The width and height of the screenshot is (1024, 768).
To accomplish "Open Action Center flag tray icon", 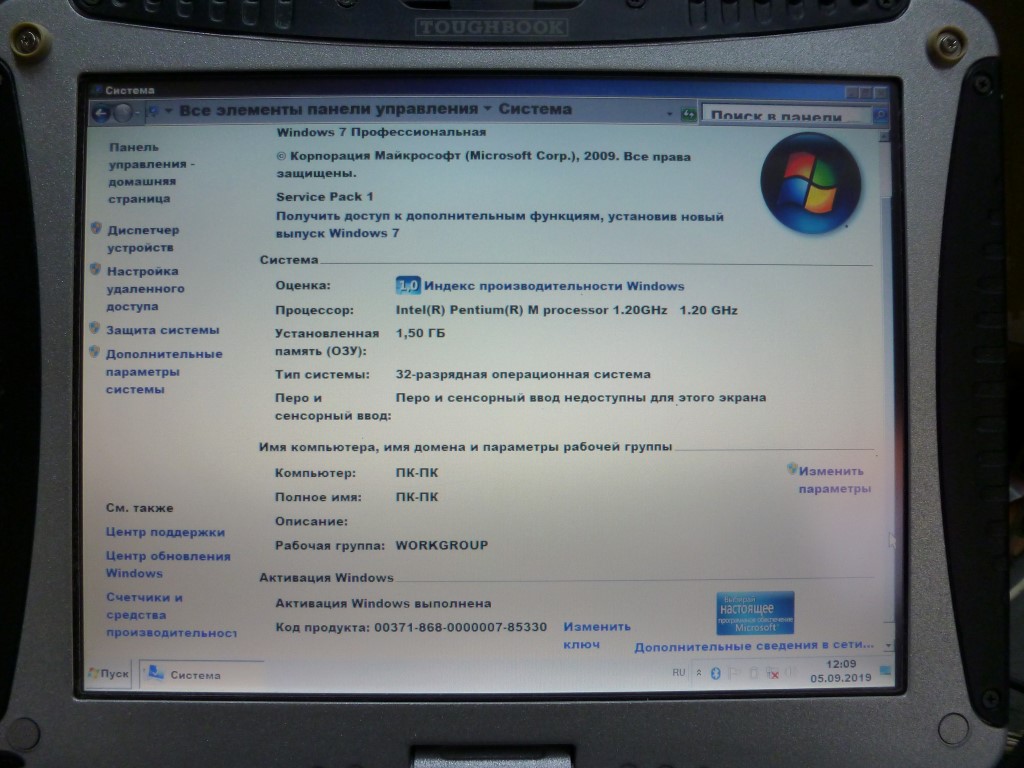I will [x=733, y=673].
